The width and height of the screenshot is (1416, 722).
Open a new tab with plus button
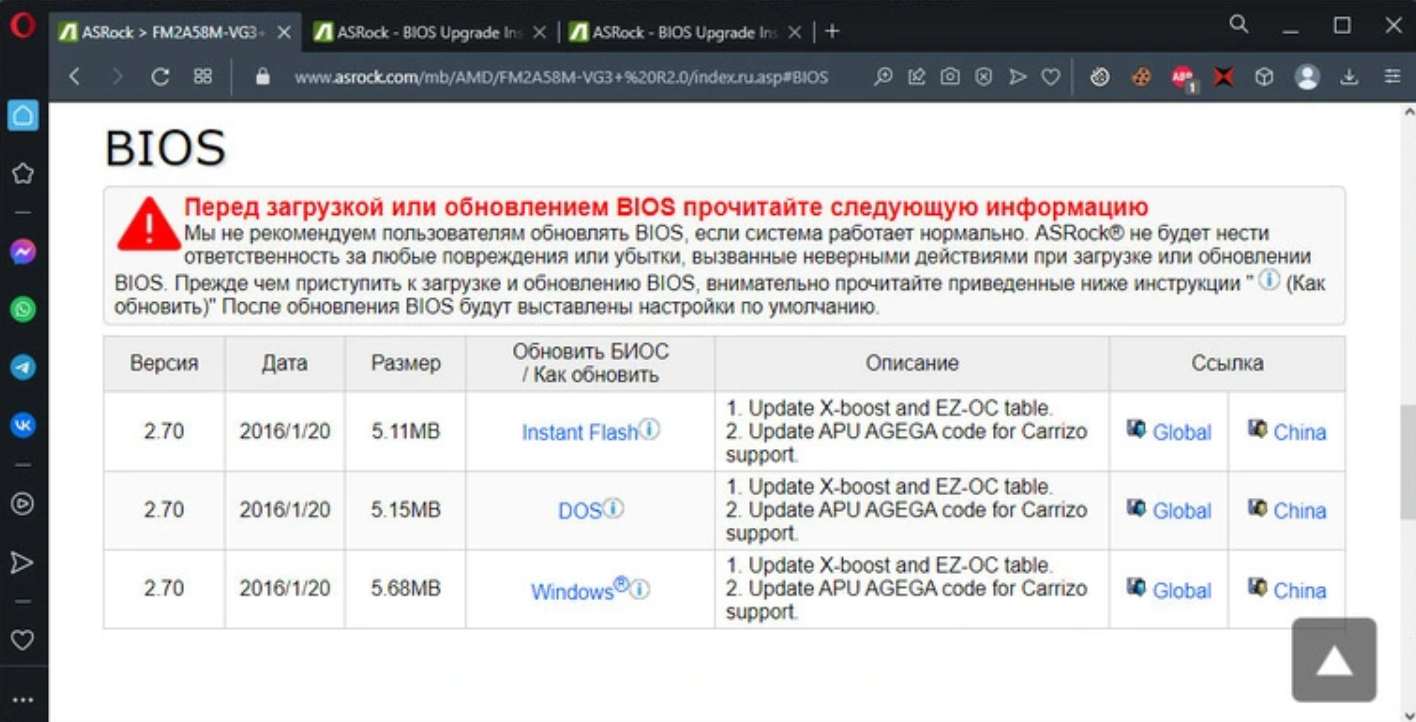pos(832,32)
